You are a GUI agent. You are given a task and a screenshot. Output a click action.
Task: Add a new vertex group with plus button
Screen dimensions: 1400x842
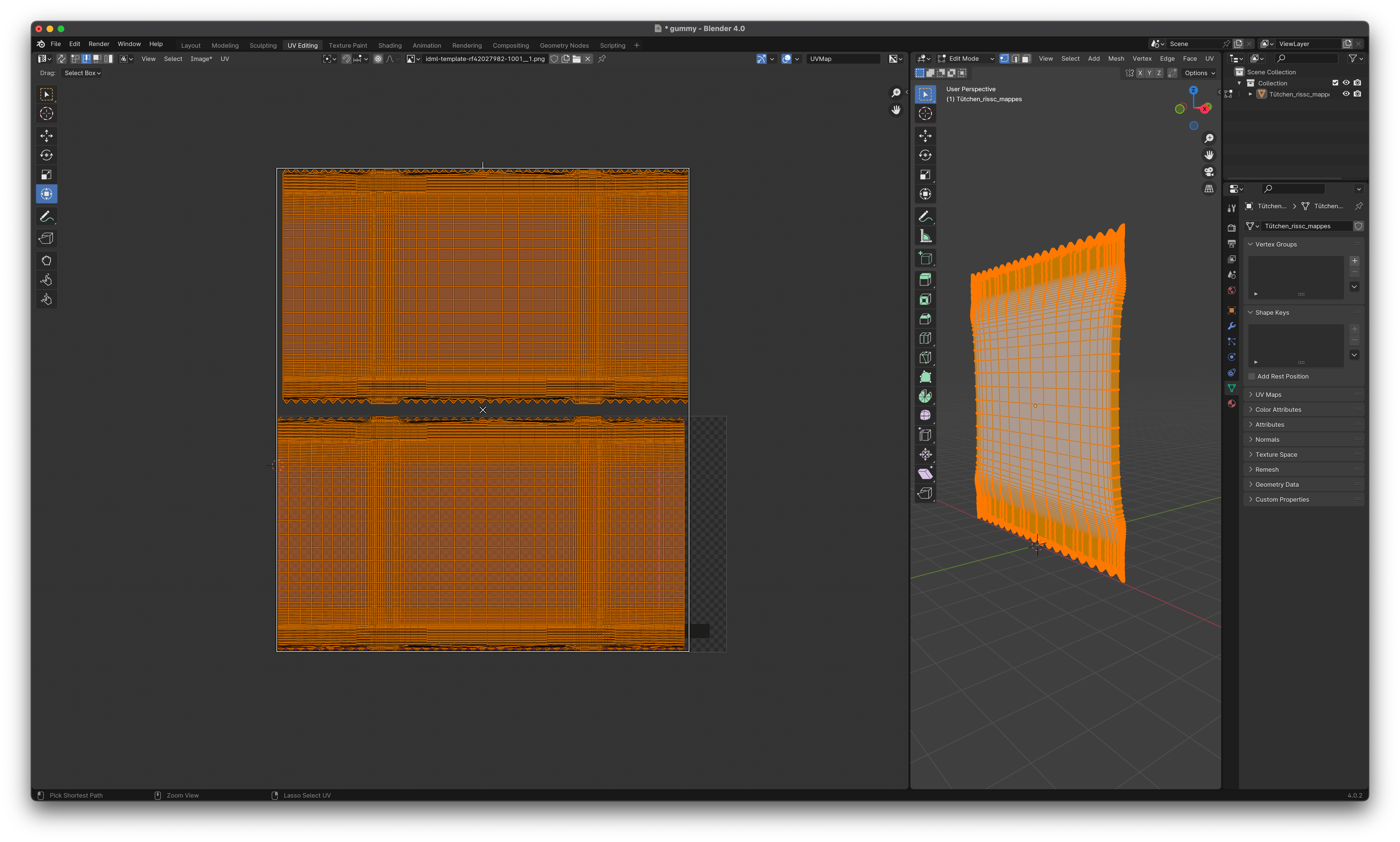pyautogui.click(x=1354, y=261)
